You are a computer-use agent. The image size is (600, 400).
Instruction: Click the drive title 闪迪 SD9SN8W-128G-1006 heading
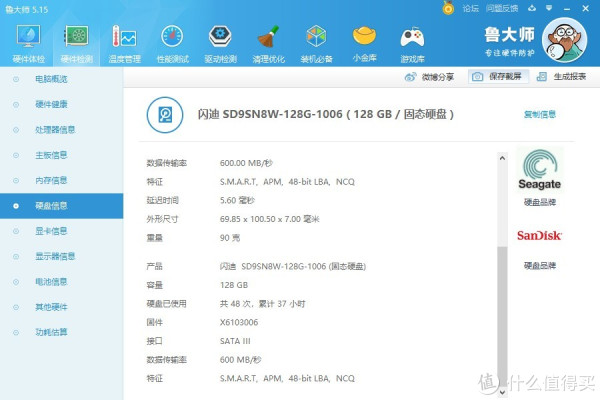(326, 114)
